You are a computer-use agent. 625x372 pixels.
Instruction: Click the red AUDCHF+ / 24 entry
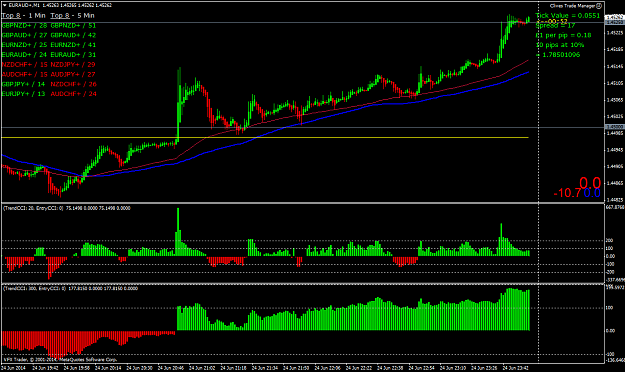[x=73, y=94]
